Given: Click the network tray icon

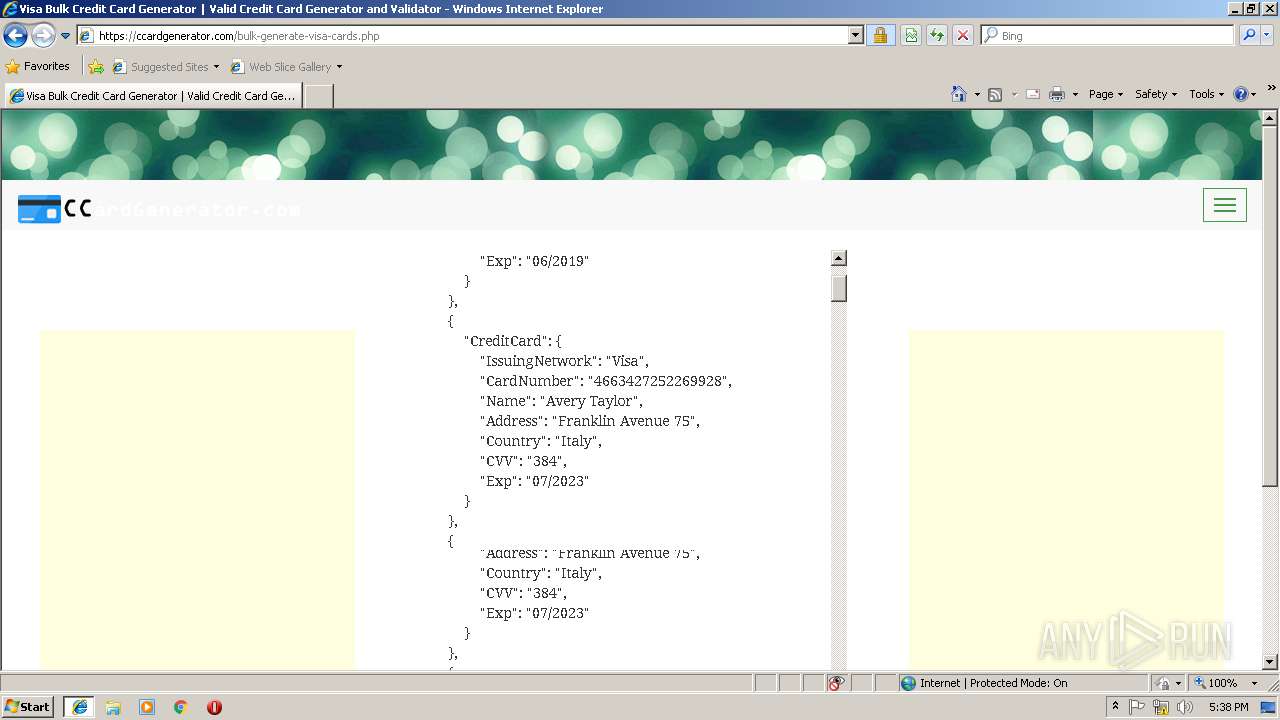Looking at the screenshot, I should [1161, 707].
